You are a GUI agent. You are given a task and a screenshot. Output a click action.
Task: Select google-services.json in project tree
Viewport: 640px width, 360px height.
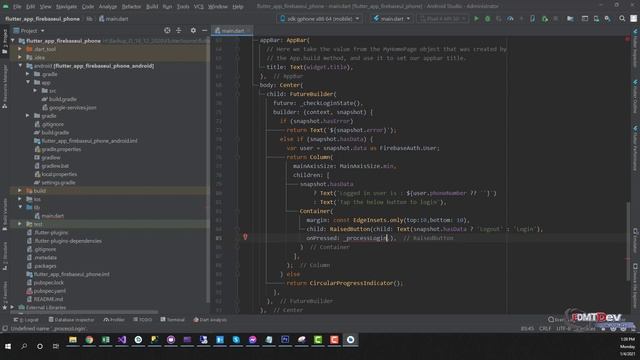click(x=73, y=108)
